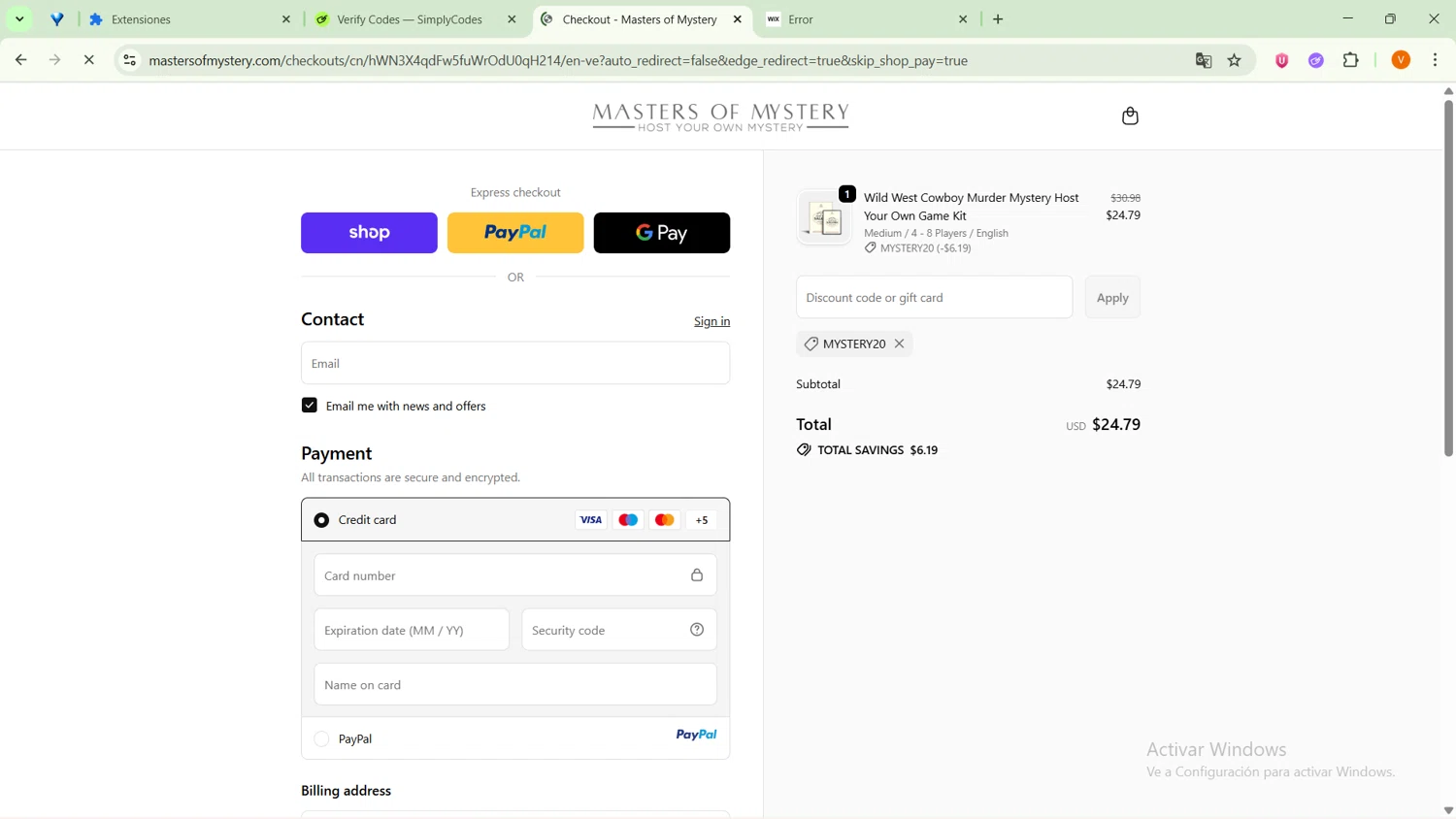The height and width of the screenshot is (819, 1456).
Task: Click the lock icon in card number field
Action: coord(697,575)
